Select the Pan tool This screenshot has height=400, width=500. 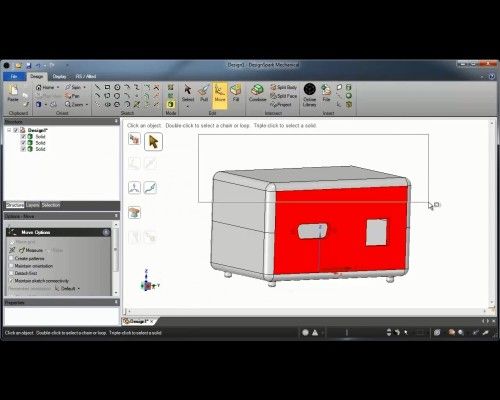pyautogui.click(x=72, y=96)
